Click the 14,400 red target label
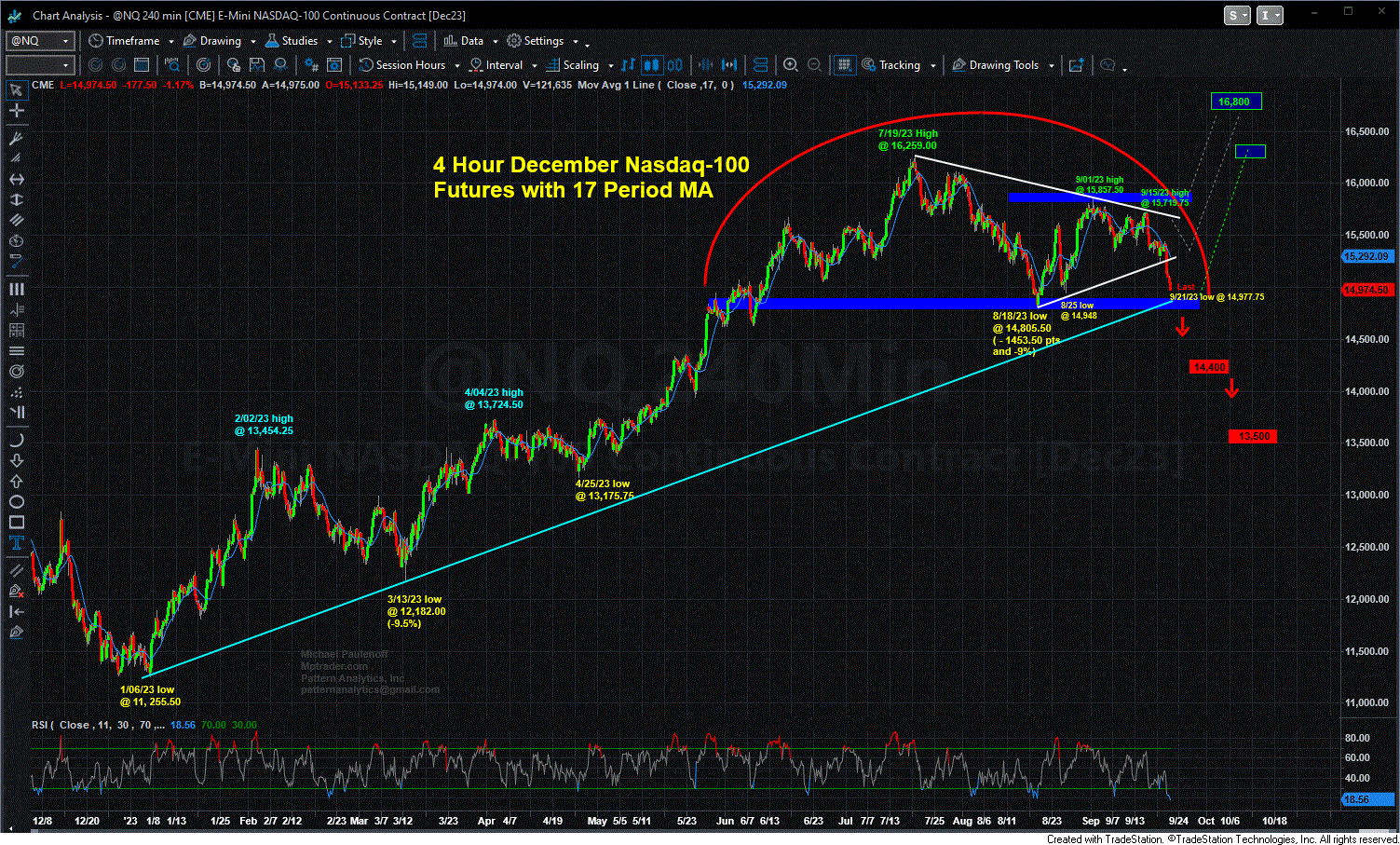This screenshot has height=845, width=1400. [1209, 367]
